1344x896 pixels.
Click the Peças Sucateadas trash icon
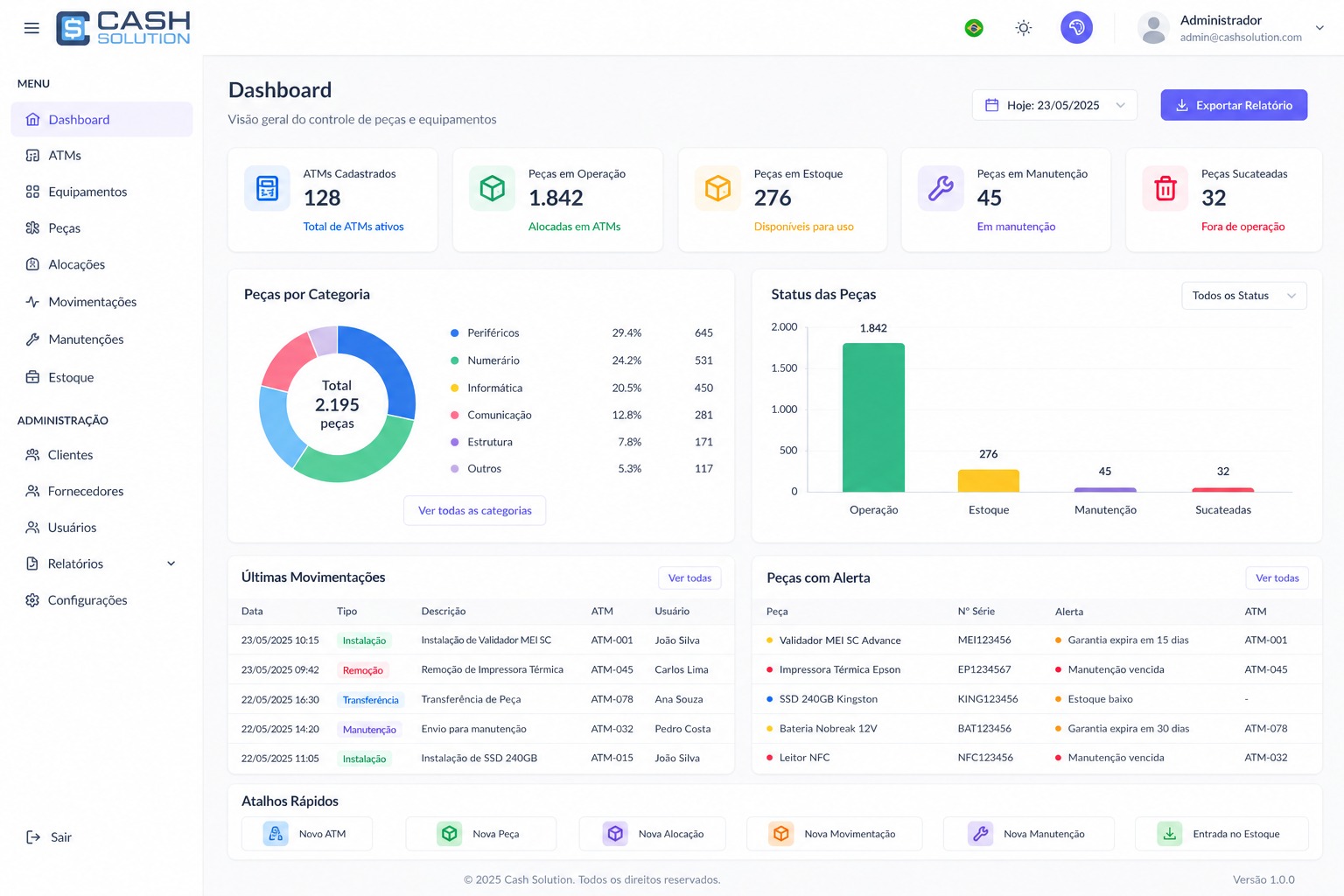1165,188
